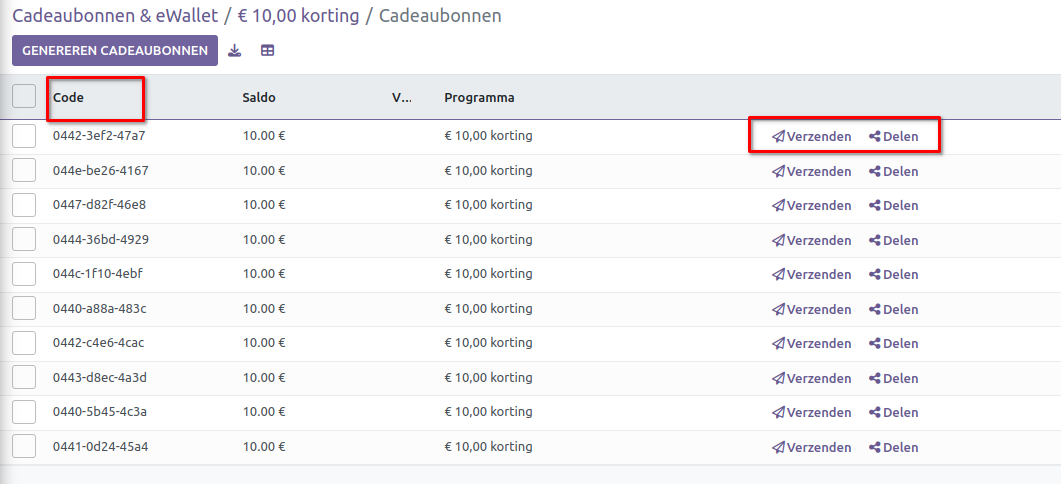Go to Cadeaubonnen & eWallet breadcrumb
The image size is (1061, 484).
coord(115,16)
